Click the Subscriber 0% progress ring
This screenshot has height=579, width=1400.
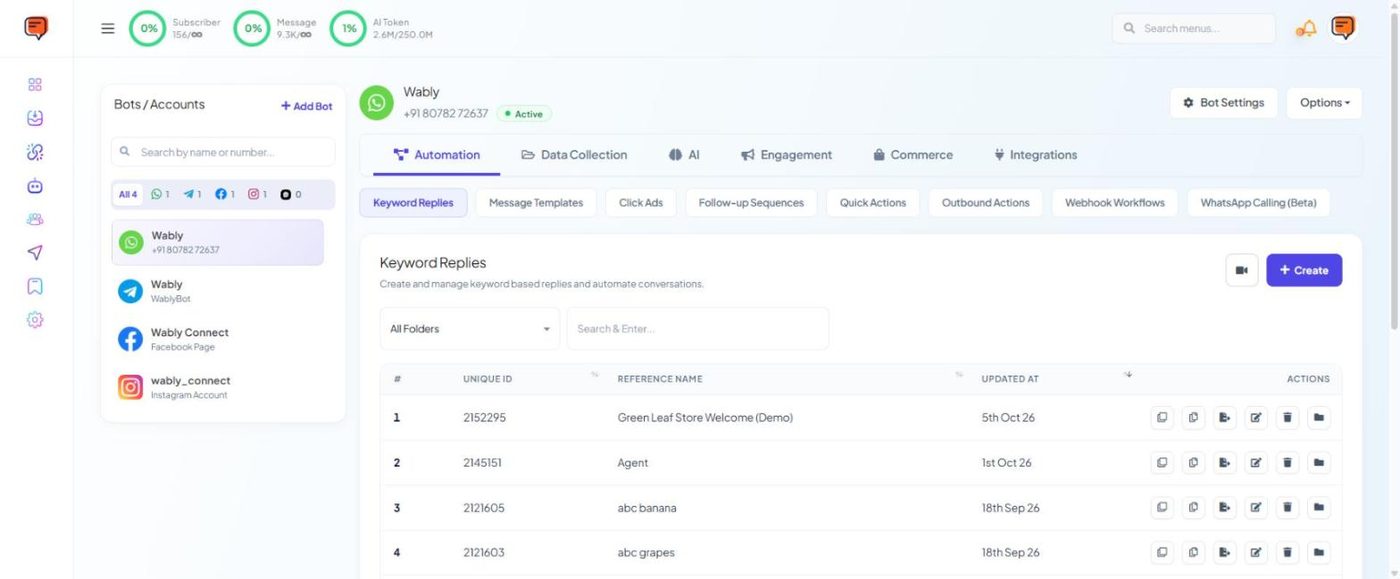coord(148,28)
